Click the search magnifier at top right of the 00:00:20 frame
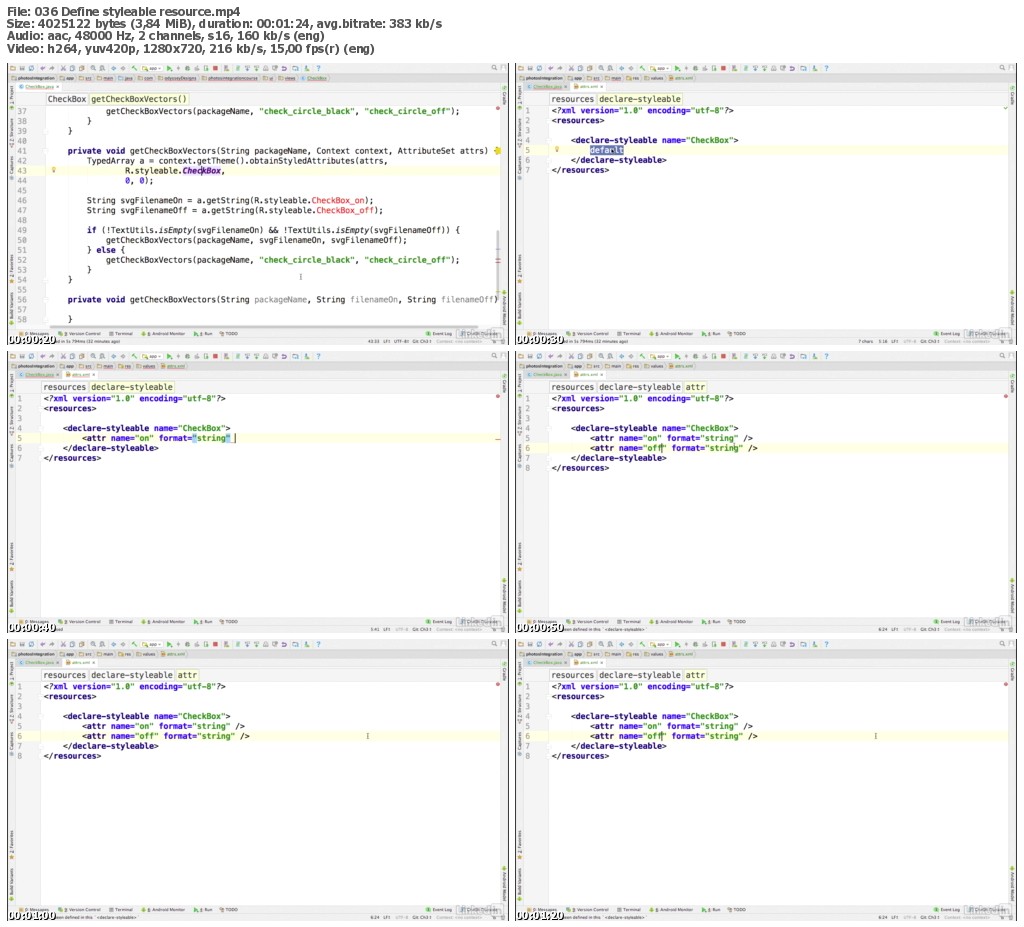Screen dimensions: 1024x927 (494, 67)
